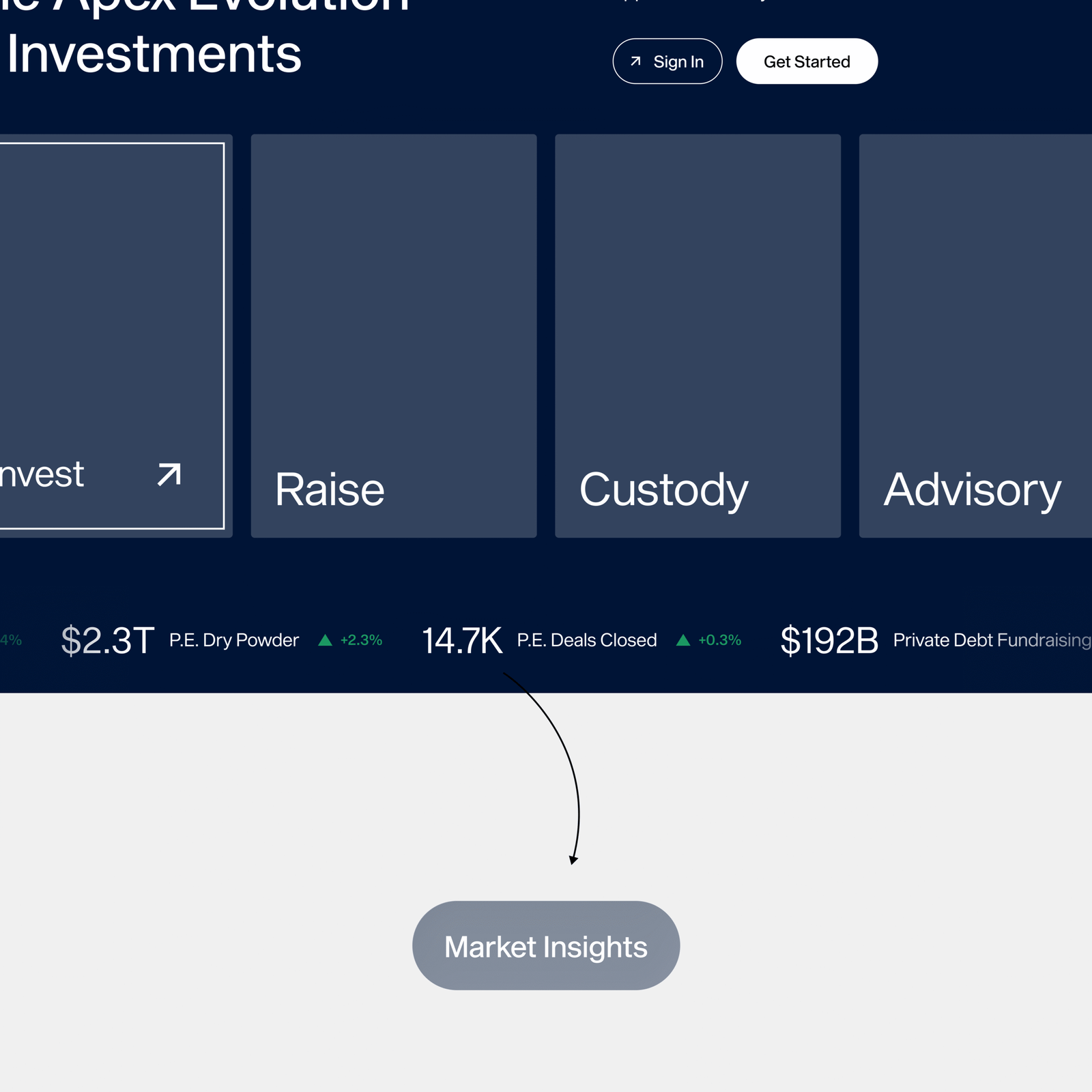Click the Investments heading text
The width and height of the screenshot is (1092, 1092).
(154, 55)
